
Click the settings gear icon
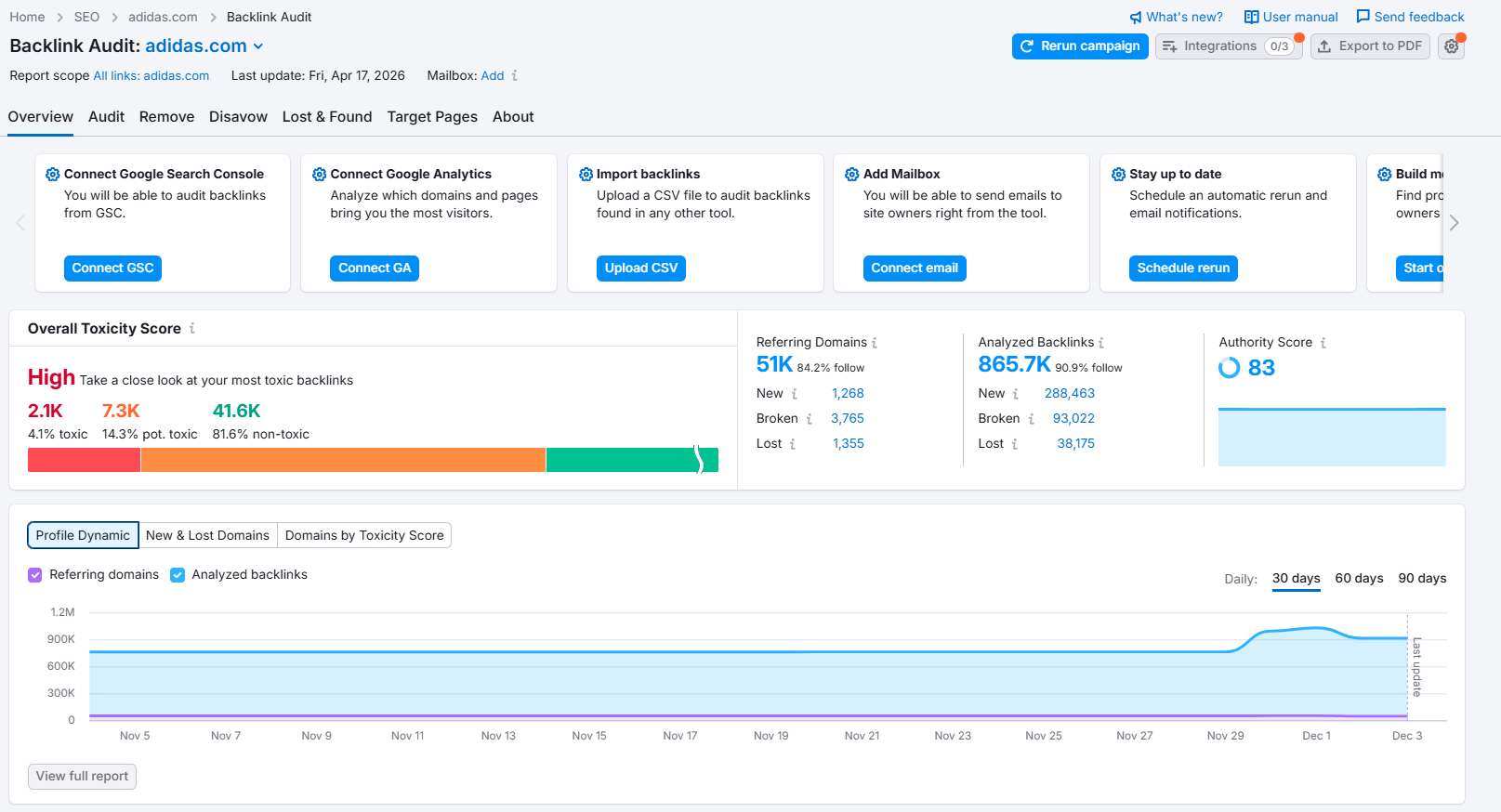tap(1451, 46)
